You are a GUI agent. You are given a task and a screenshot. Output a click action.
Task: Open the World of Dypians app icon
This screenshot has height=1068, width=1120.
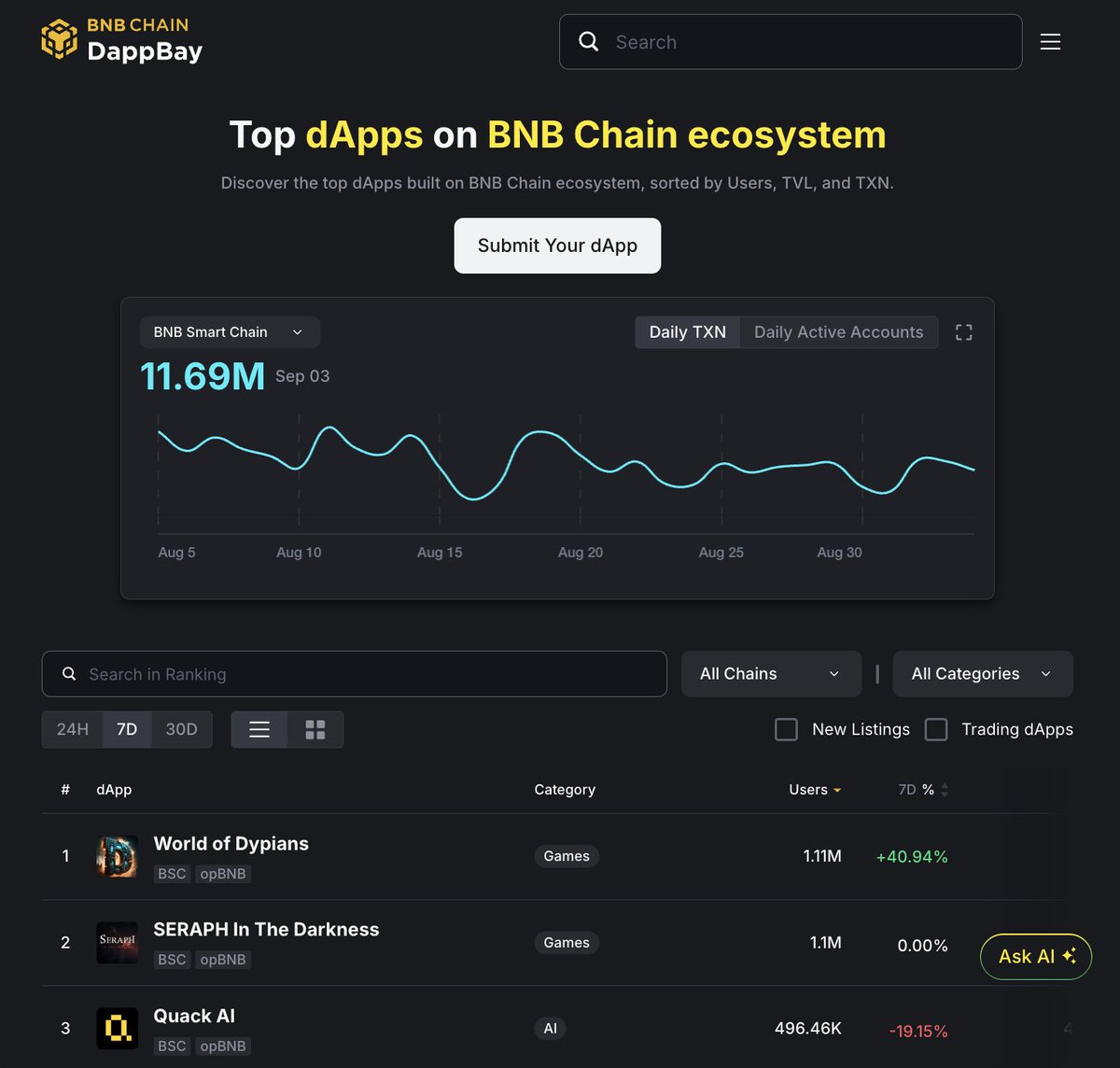(x=117, y=856)
